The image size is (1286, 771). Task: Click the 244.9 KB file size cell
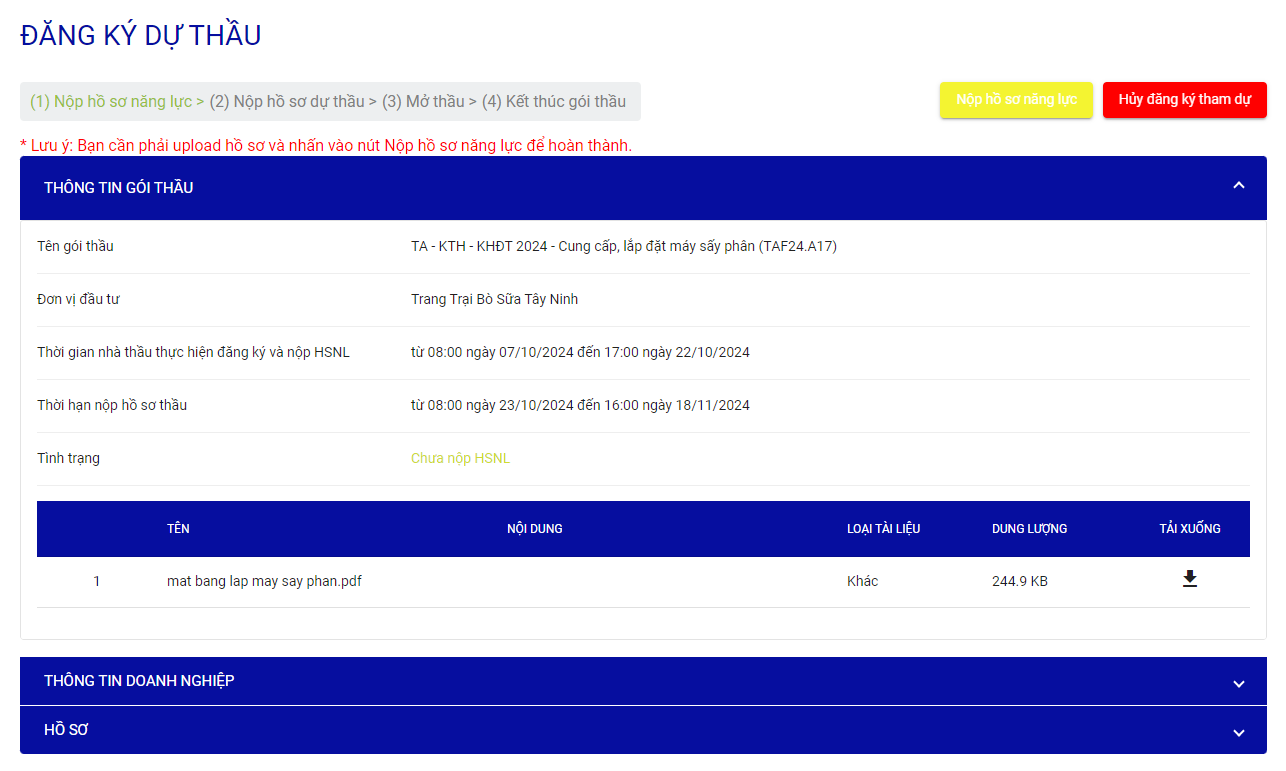click(x=1020, y=581)
